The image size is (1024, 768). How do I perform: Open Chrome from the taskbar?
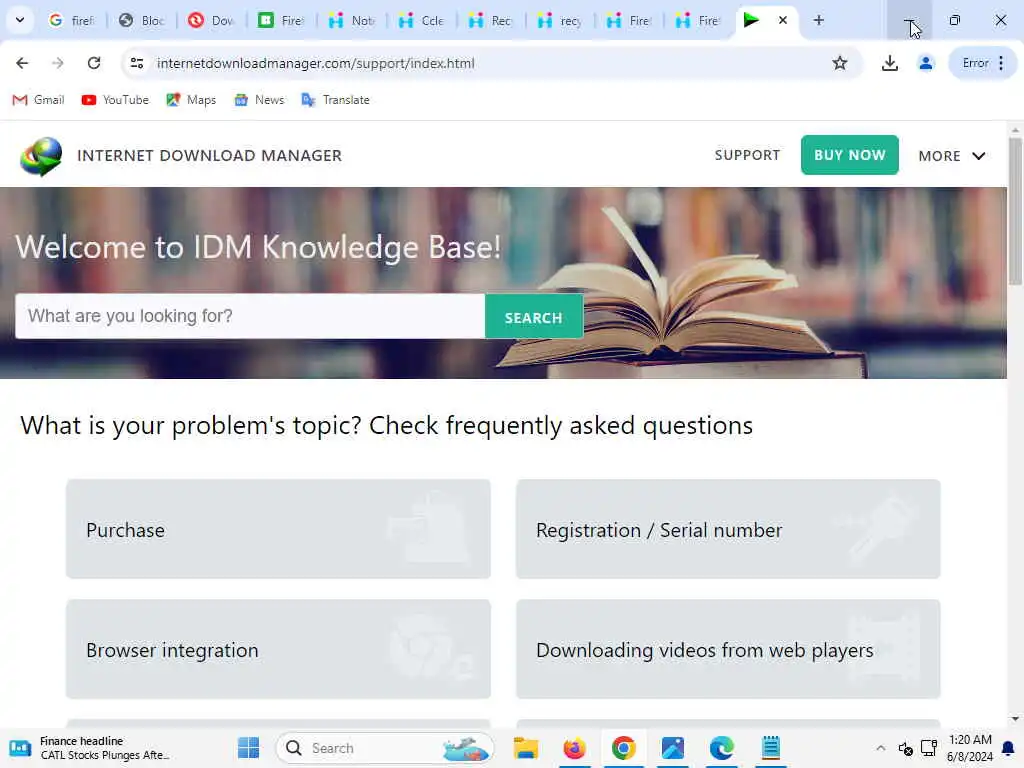[x=624, y=748]
